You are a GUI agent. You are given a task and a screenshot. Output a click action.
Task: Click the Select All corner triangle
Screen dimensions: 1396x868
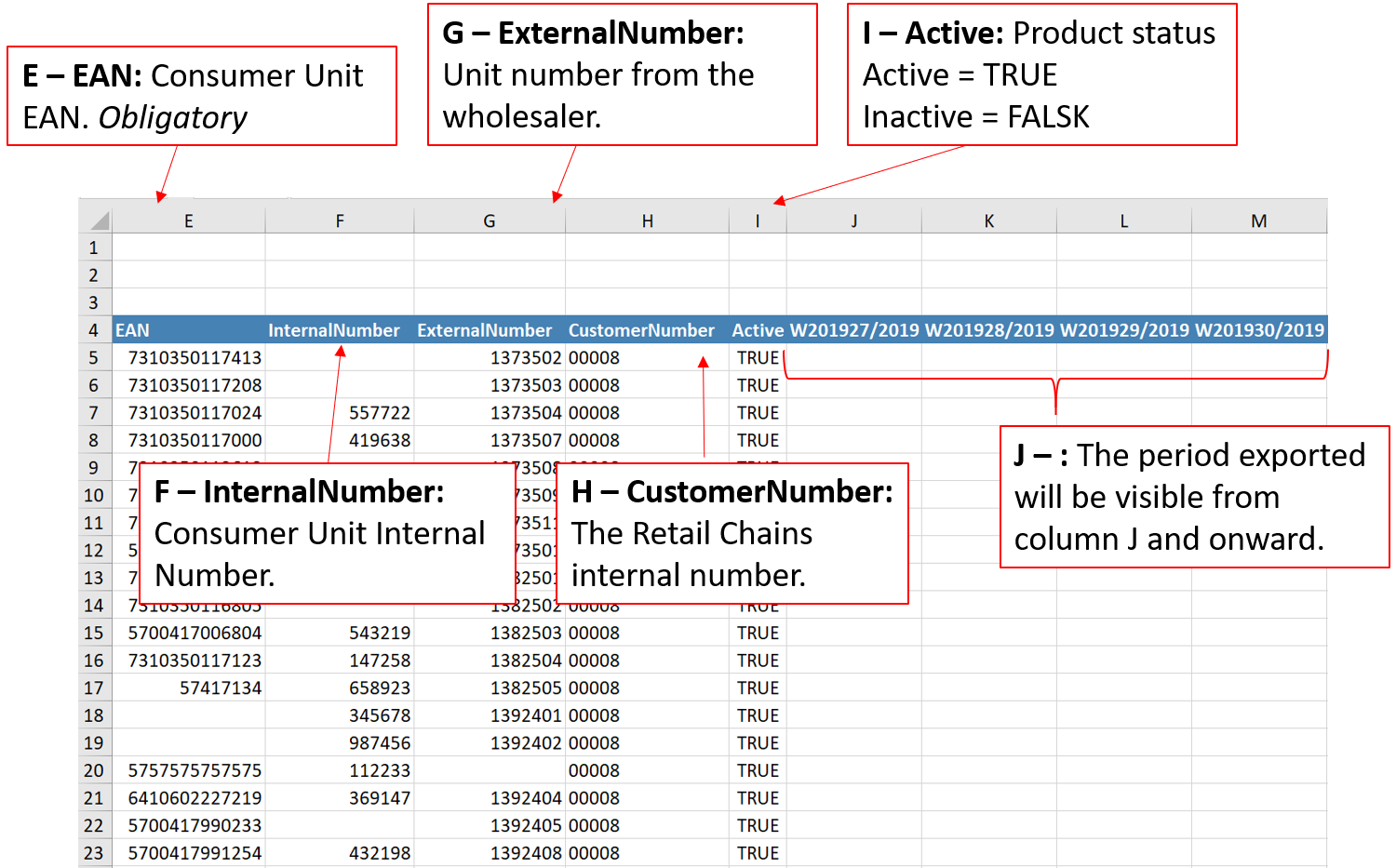point(100,220)
